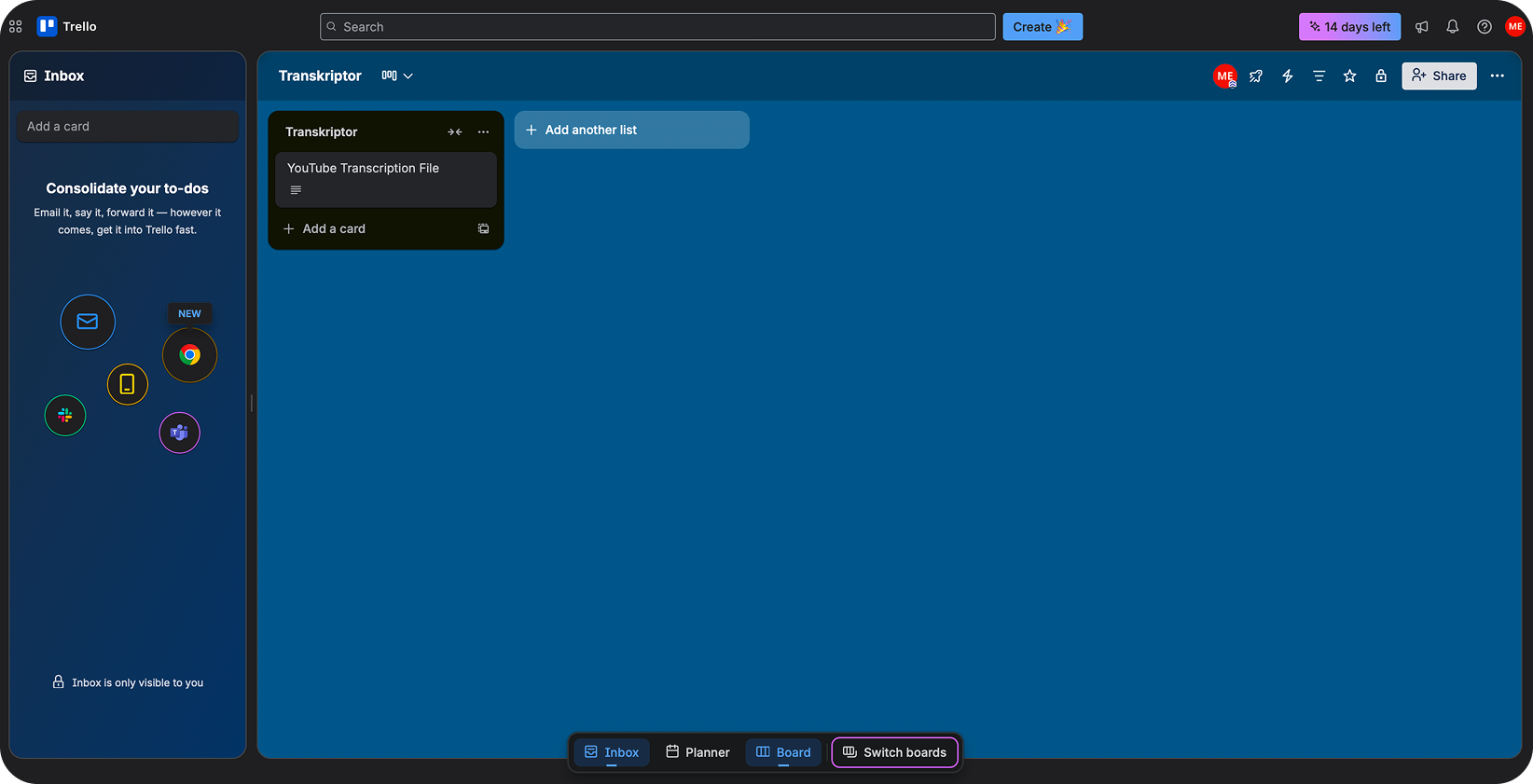Open the notifications bell
Screen dimensions: 1533x784
click(1453, 27)
